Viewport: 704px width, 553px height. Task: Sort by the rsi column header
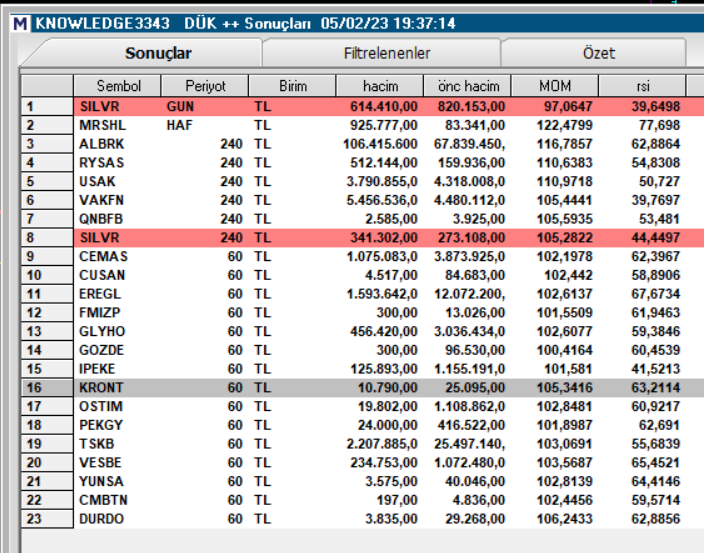(643, 86)
